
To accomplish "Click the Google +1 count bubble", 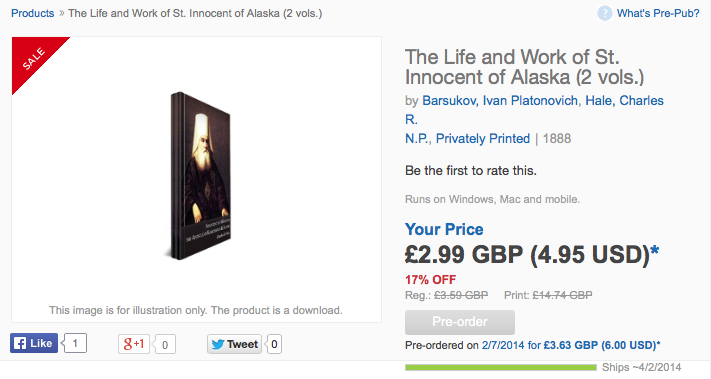I will (165, 345).
